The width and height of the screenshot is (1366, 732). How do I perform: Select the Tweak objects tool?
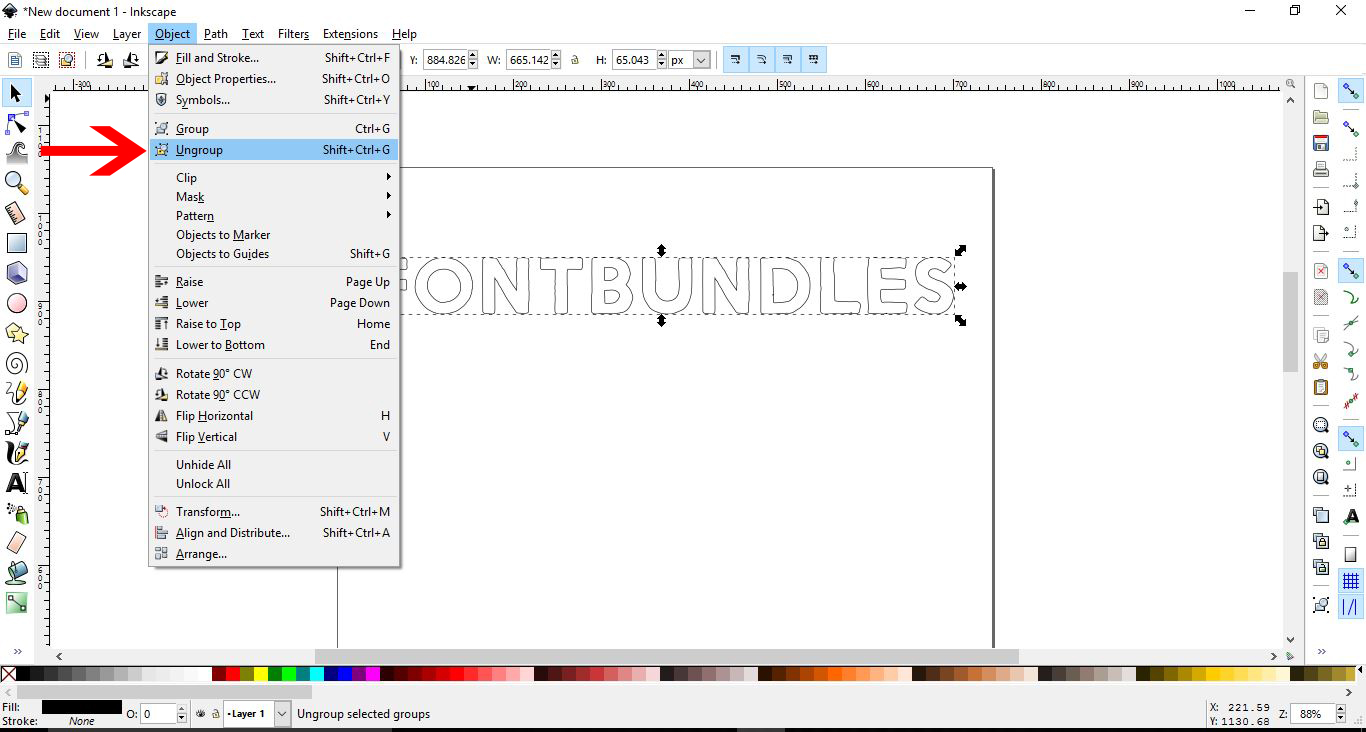[x=16, y=152]
